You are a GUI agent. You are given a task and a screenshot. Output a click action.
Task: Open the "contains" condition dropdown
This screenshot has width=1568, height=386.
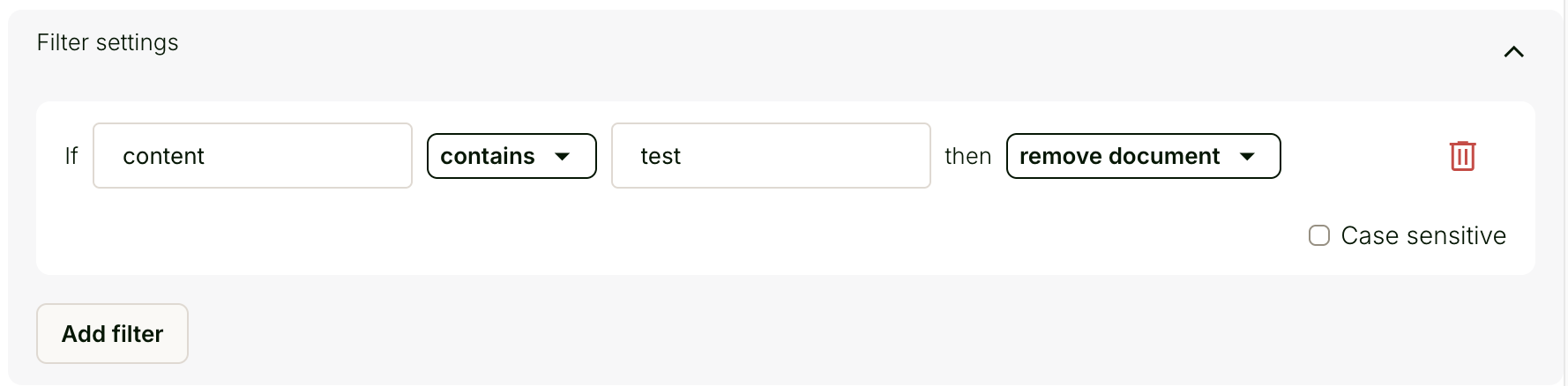tap(511, 156)
